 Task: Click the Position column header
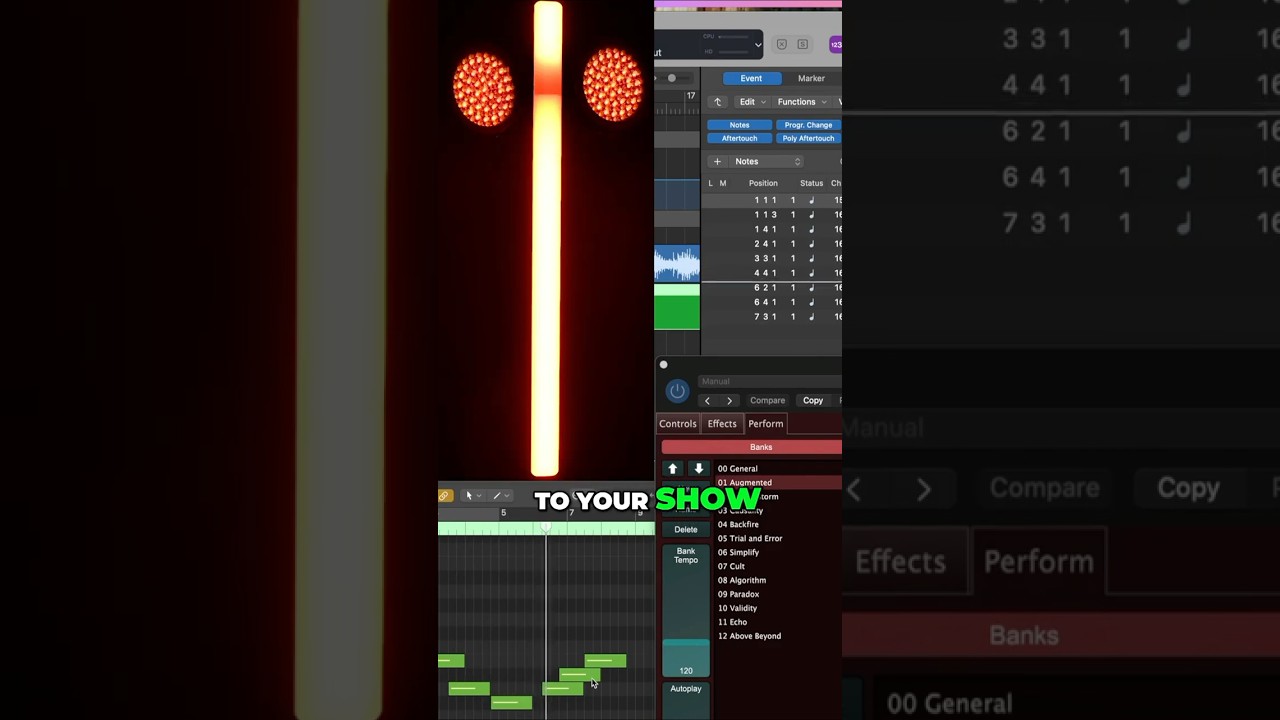click(x=763, y=184)
